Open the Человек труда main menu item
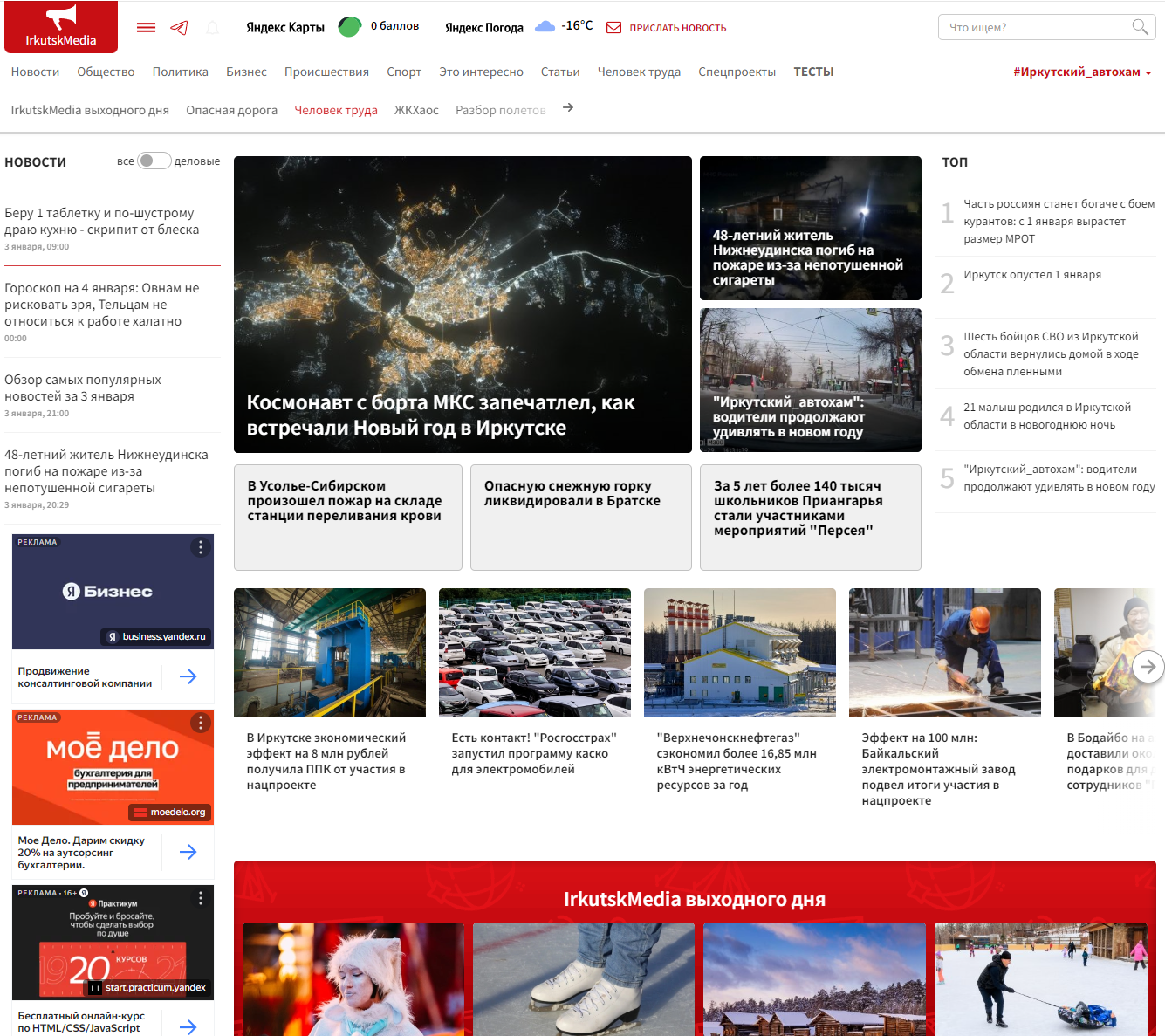The image size is (1165, 1036). click(x=639, y=72)
